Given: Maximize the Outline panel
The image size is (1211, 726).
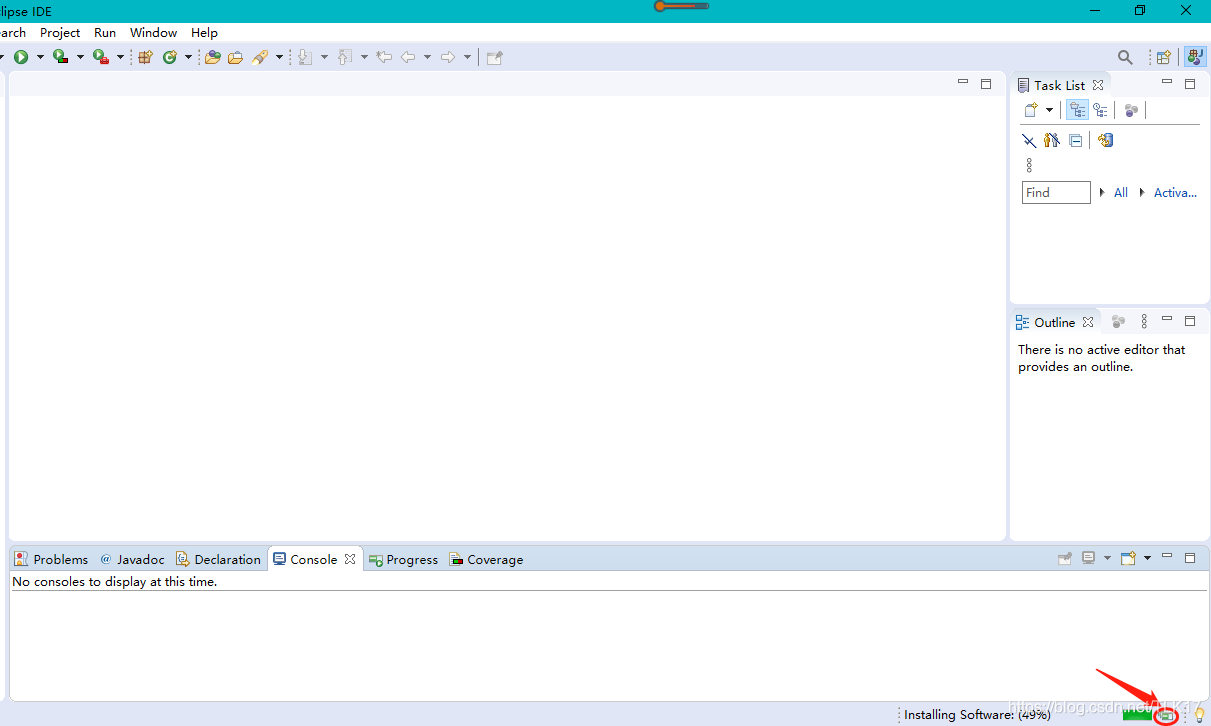Looking at the screenshot, I should click(1190, 321).
